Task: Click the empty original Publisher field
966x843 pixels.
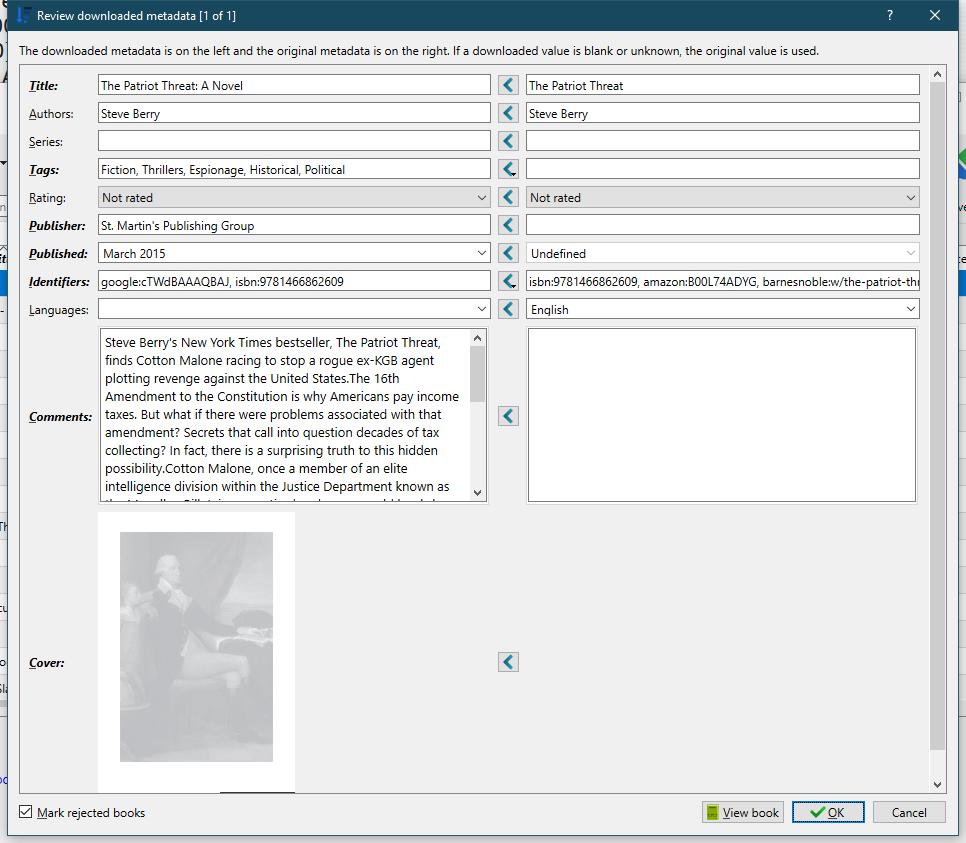Action: 723,225
